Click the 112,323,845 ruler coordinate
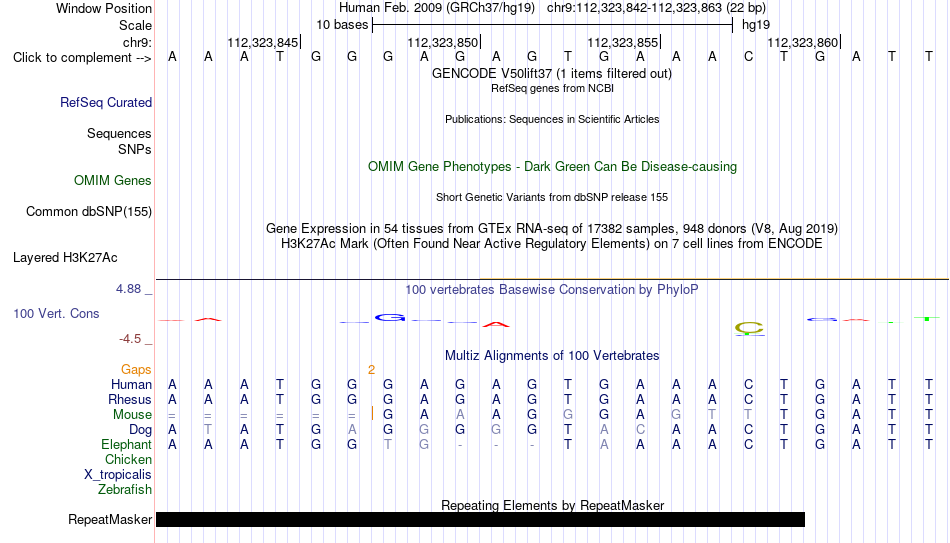Viewport: 950px width, 543px height. (263, 42)
